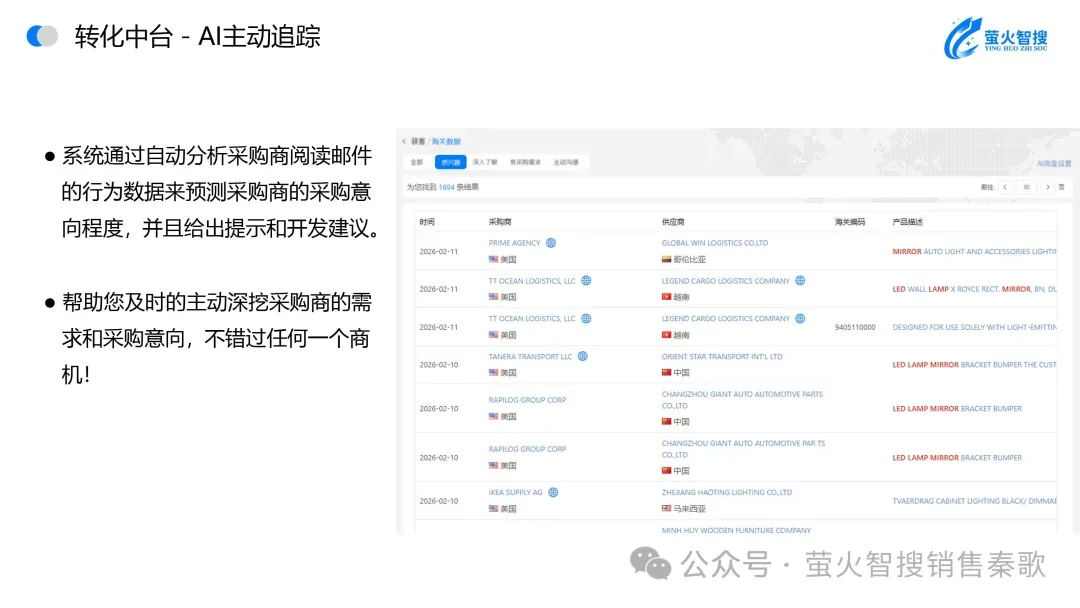
Task: Open RAPILOG GROUP CORP in first CHANGZHOU row
Action: [x=527, y=400]
